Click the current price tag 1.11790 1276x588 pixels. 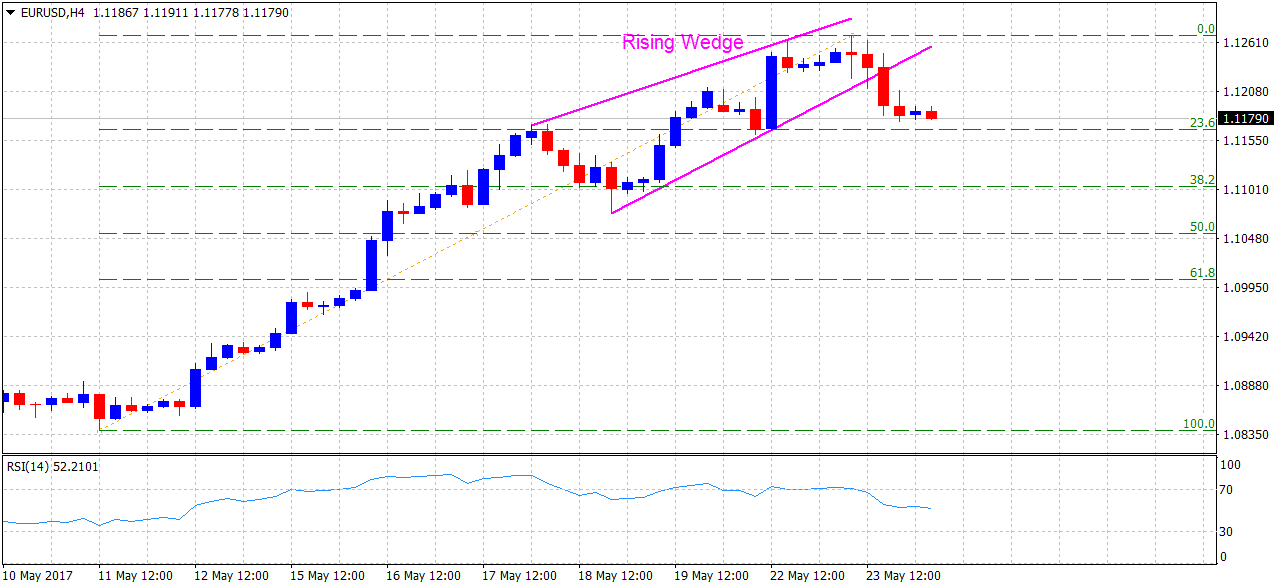click(x=1247, y=118)
